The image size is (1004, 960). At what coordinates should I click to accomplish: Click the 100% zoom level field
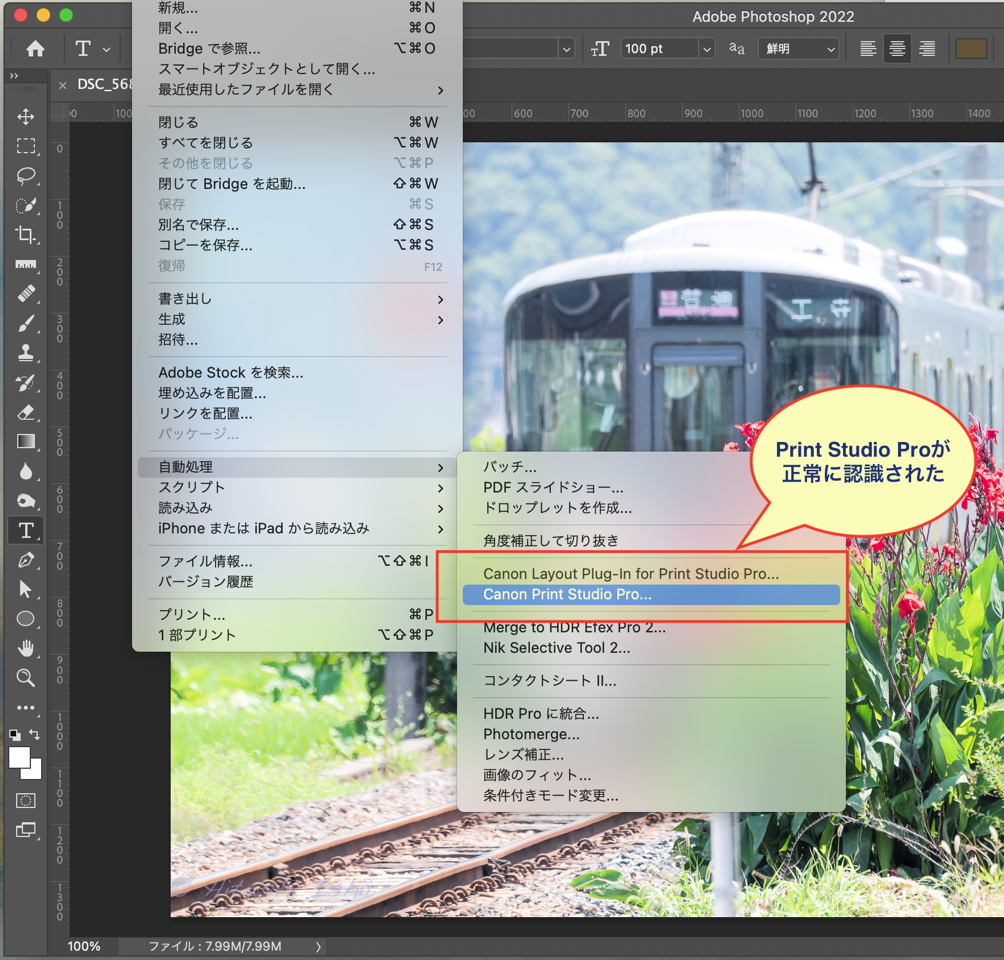84,946
